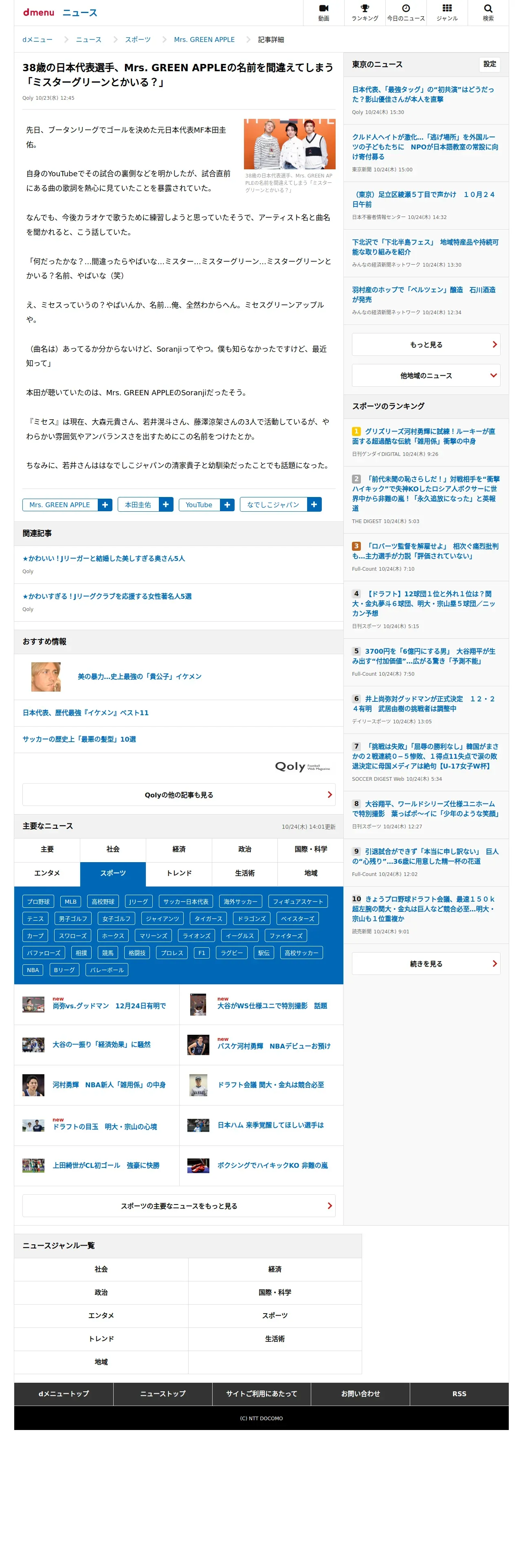523x1568 pixels.
Task: Click the NBA category chip
Action: 33,970
